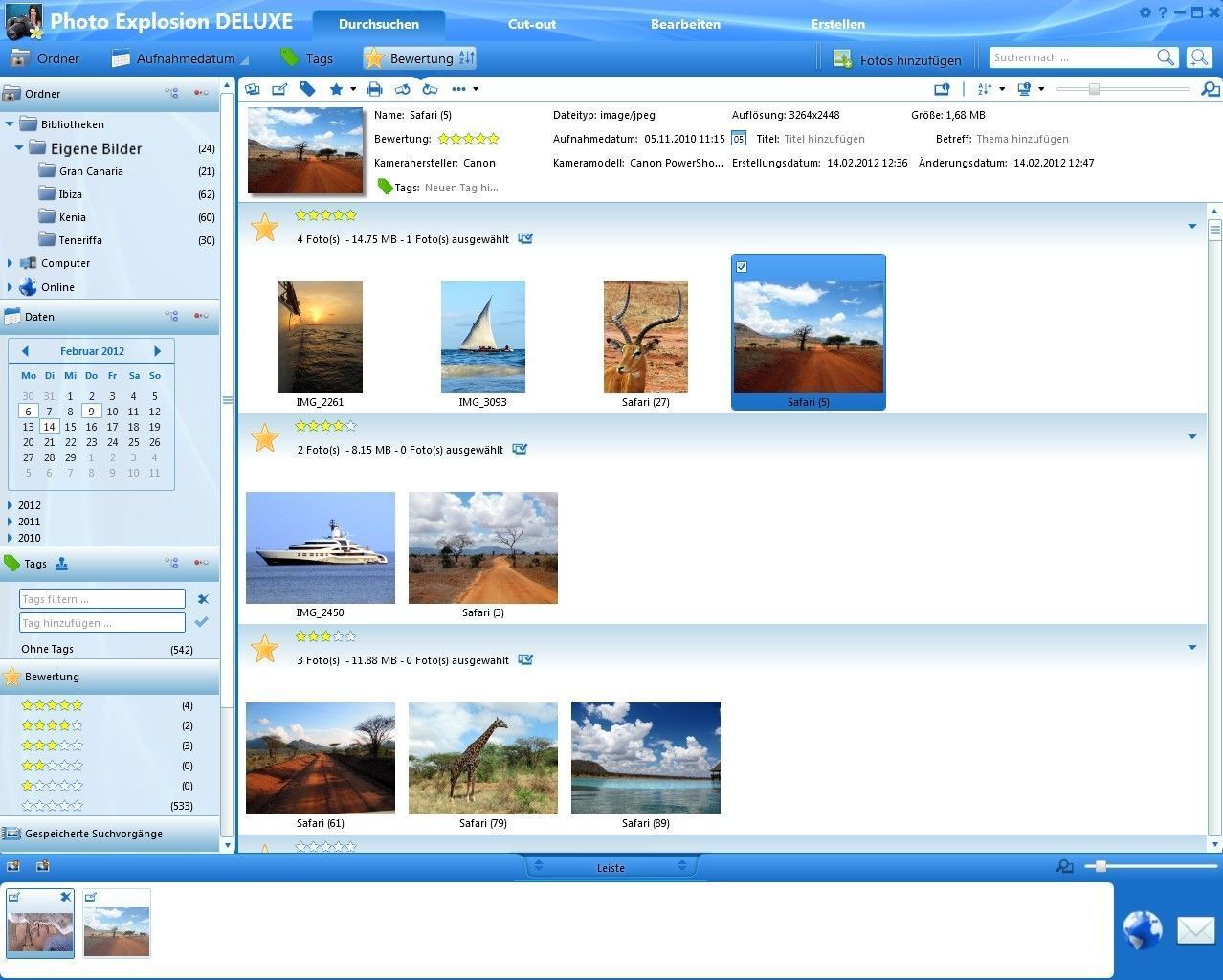Expand the 2011 year entry
Image resolution: width=1223 pixels, height=980 pixels.
[11, 522]
